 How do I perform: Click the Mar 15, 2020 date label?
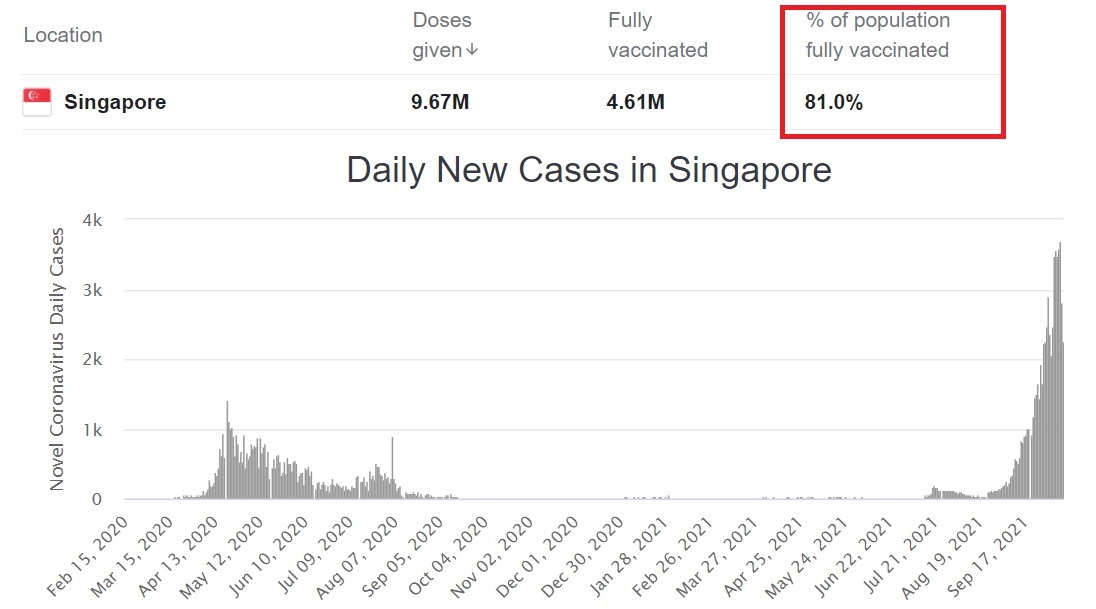pyautogui.click(x=132, y=556)
